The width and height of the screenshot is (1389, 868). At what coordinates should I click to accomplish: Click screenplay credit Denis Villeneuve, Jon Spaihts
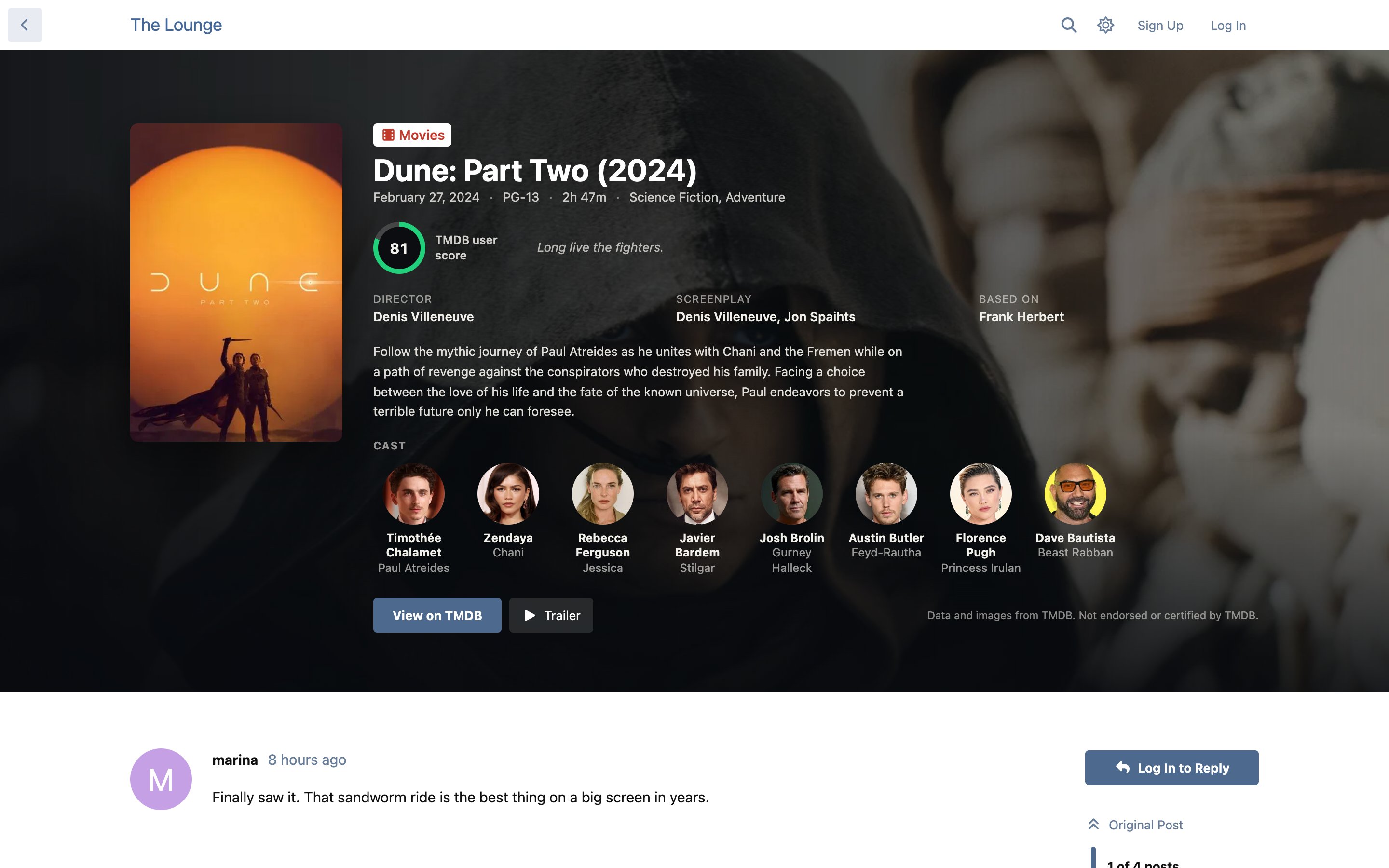pyautogui.click(x=766, y=317)
